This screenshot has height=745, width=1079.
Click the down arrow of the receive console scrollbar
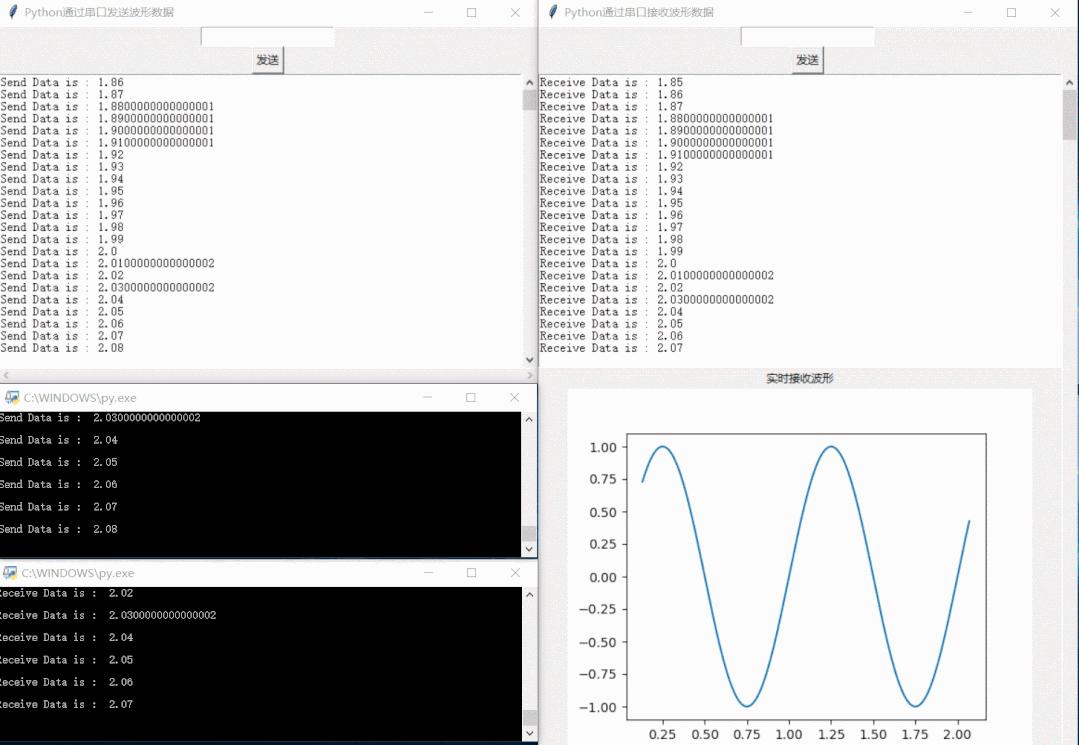[x=529, y=733]
